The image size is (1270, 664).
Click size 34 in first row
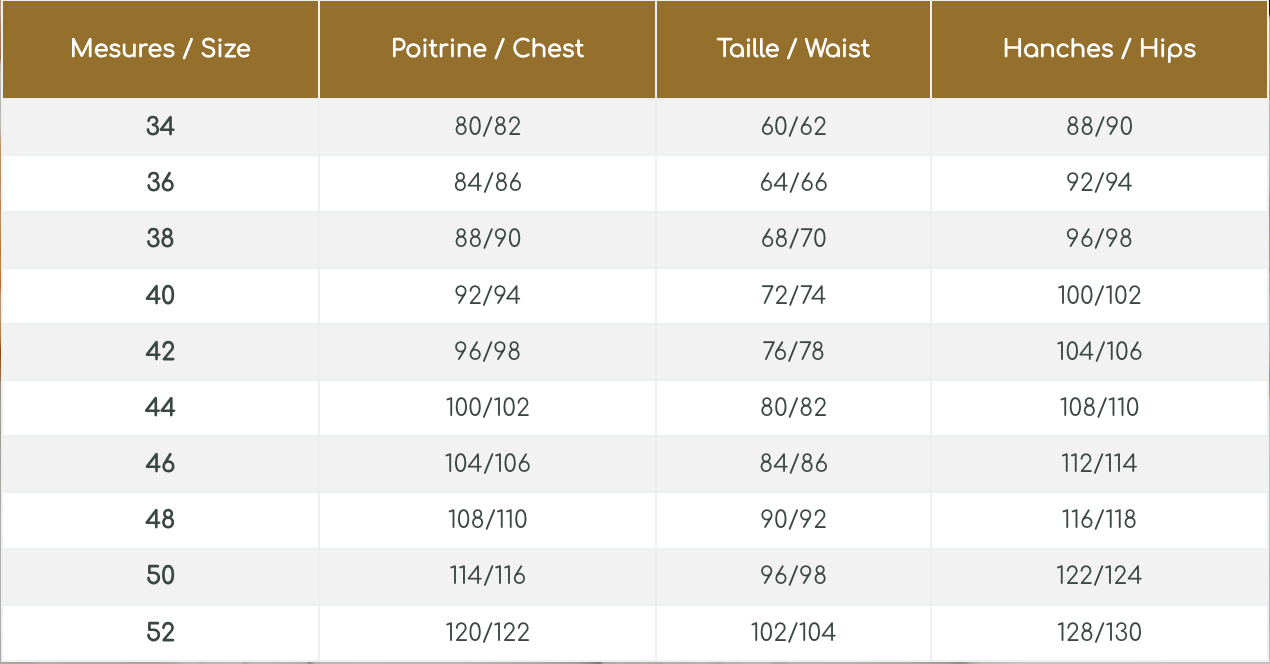160,127
